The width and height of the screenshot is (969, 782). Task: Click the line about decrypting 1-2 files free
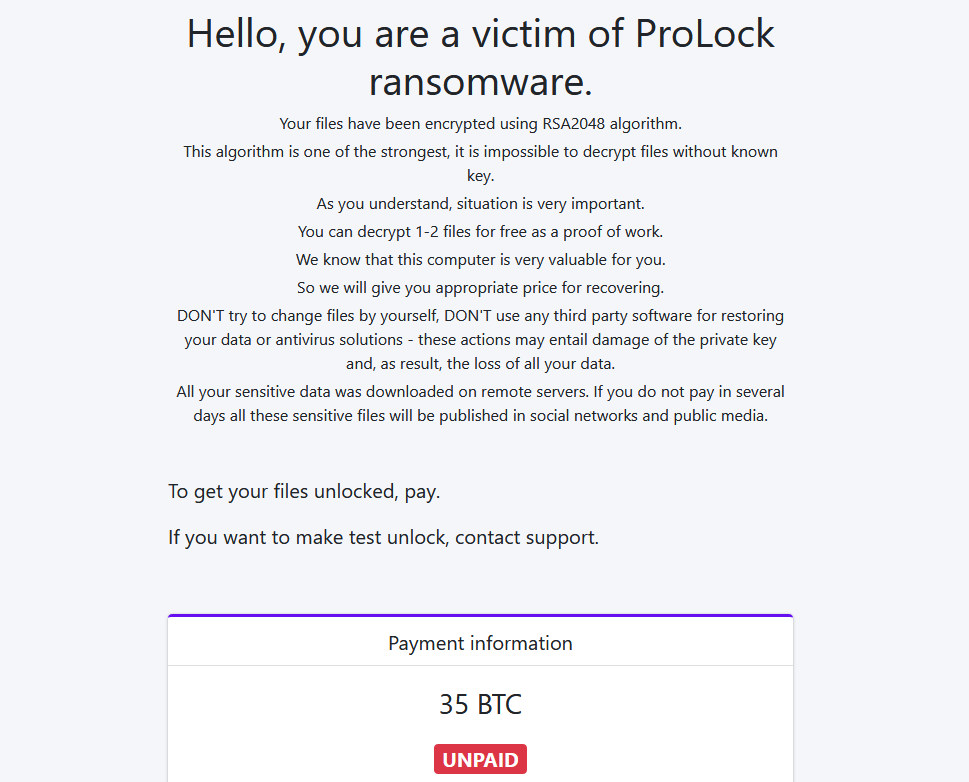click(x=480, y=232)
